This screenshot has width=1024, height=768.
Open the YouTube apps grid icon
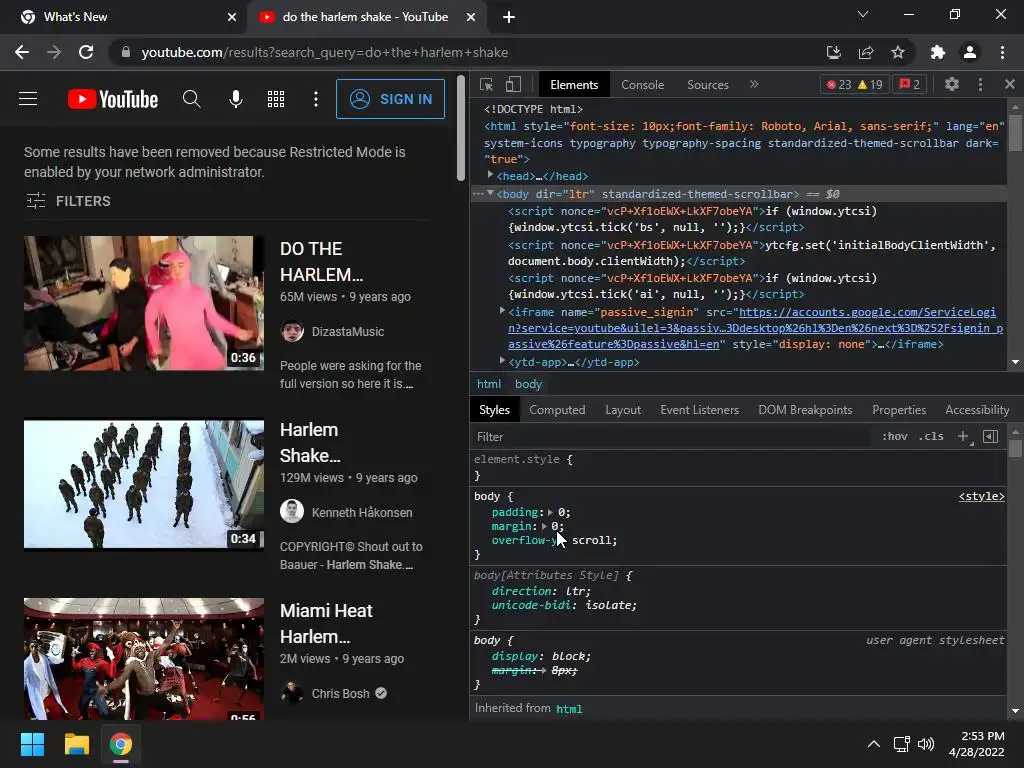point(276,99)
